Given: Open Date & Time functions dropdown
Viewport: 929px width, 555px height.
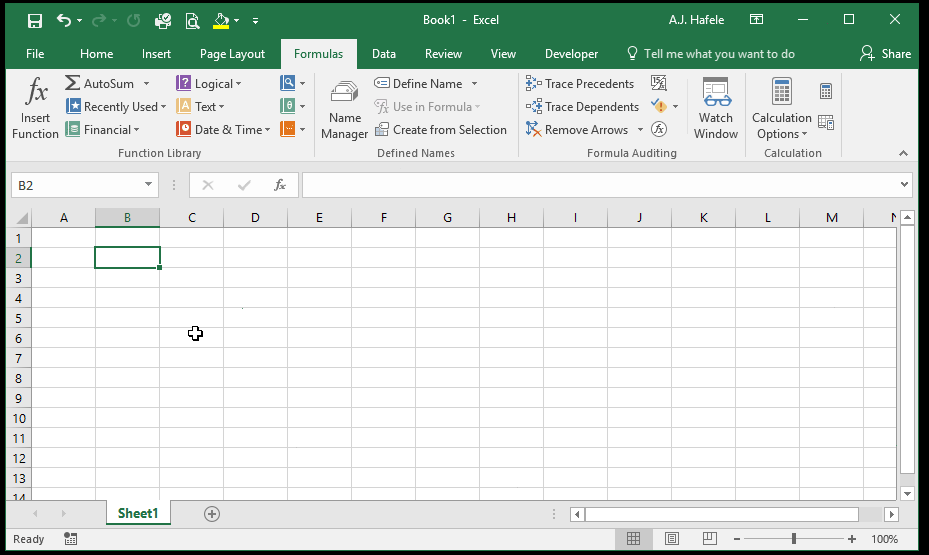Looking at the screenshot, I should point(223,130).
